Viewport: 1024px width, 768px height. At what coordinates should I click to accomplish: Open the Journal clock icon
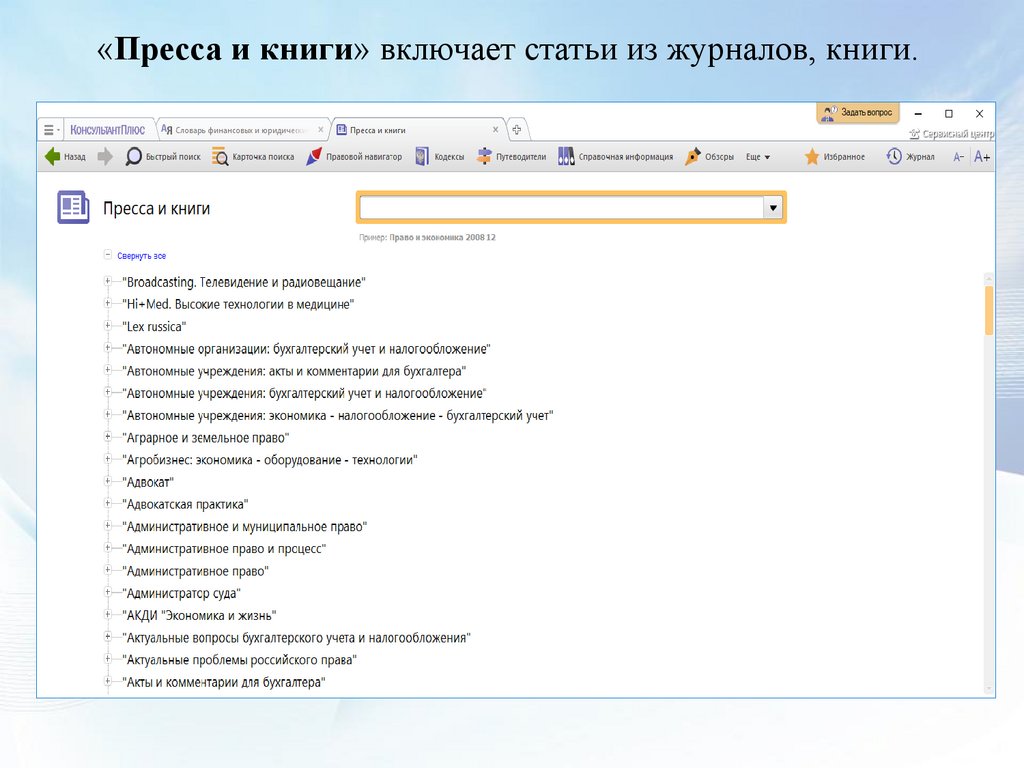(x=894, y=157)
